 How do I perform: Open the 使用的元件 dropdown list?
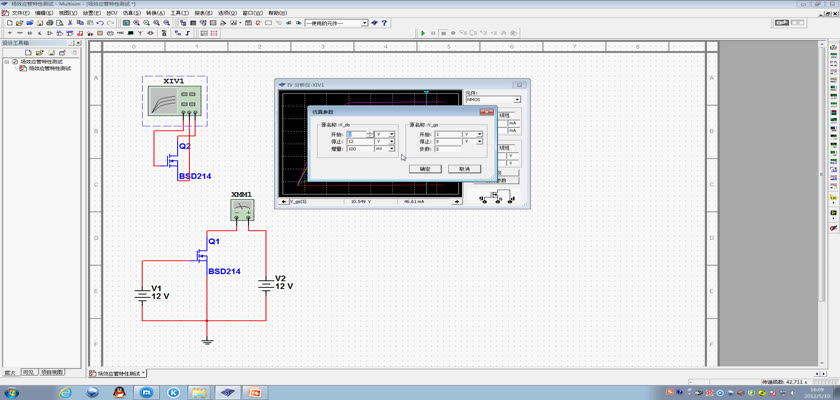click(x=364, y=23)
